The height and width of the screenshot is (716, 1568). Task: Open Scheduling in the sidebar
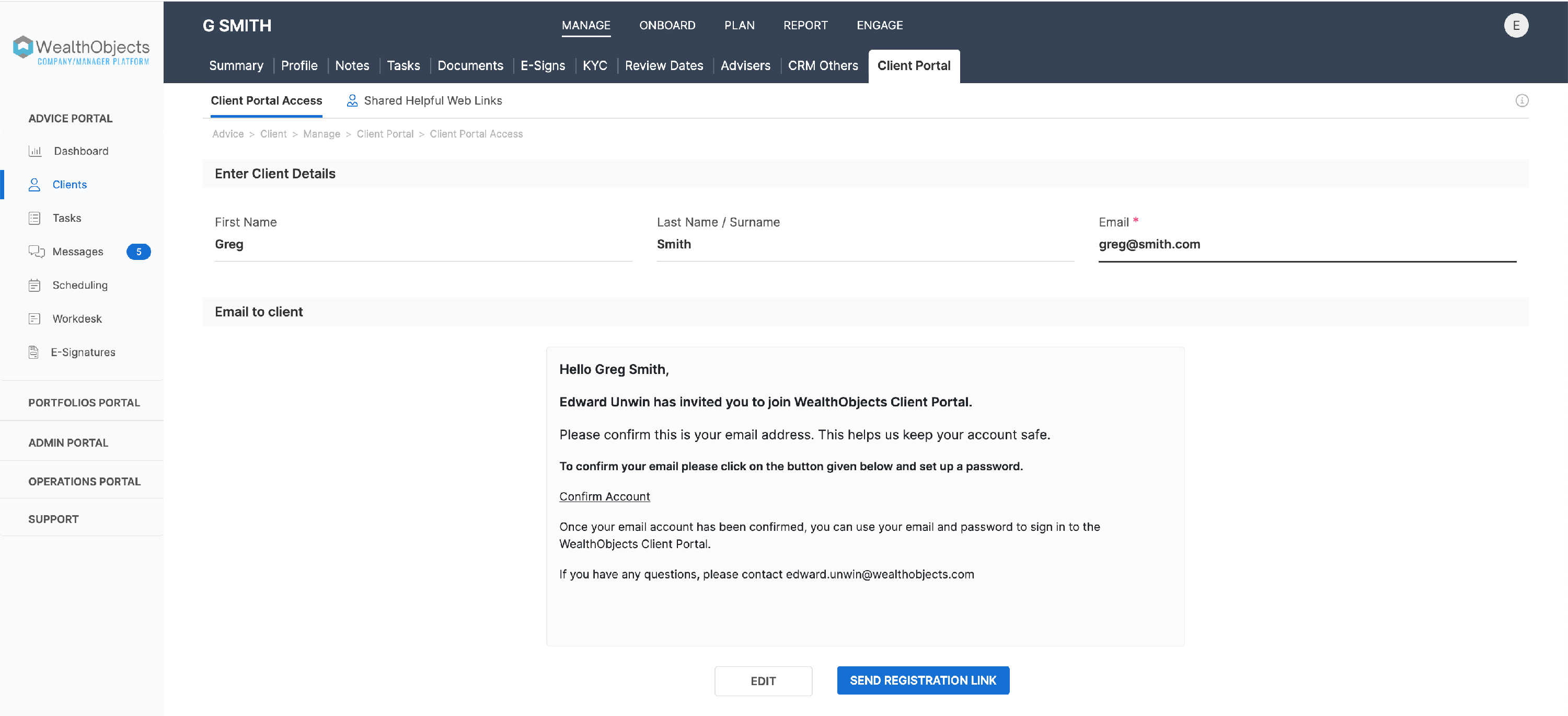[x=80, y=285]
